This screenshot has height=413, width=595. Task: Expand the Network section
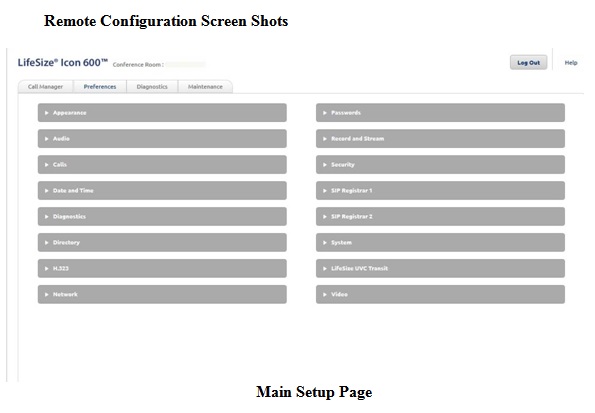[x=162, y=294]
